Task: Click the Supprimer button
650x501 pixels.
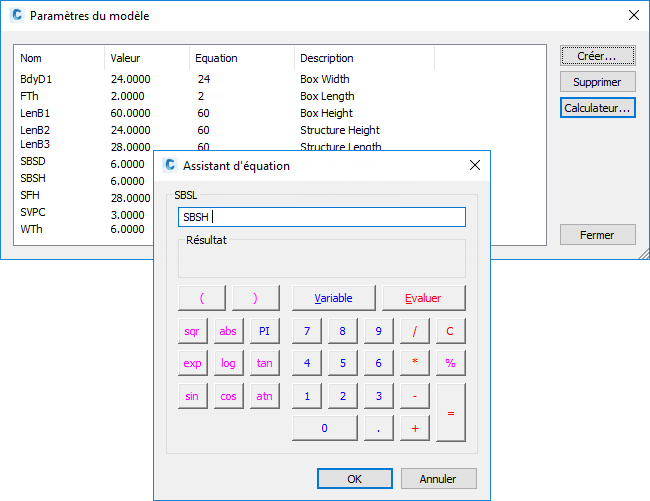Action: tap(597, 82)
